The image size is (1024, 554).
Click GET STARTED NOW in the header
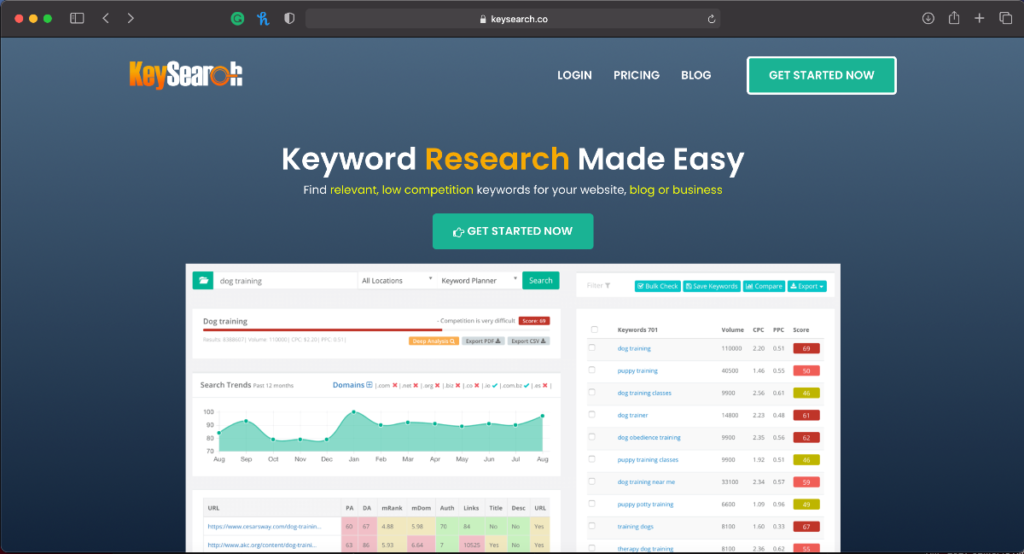(x=822, y=75)
